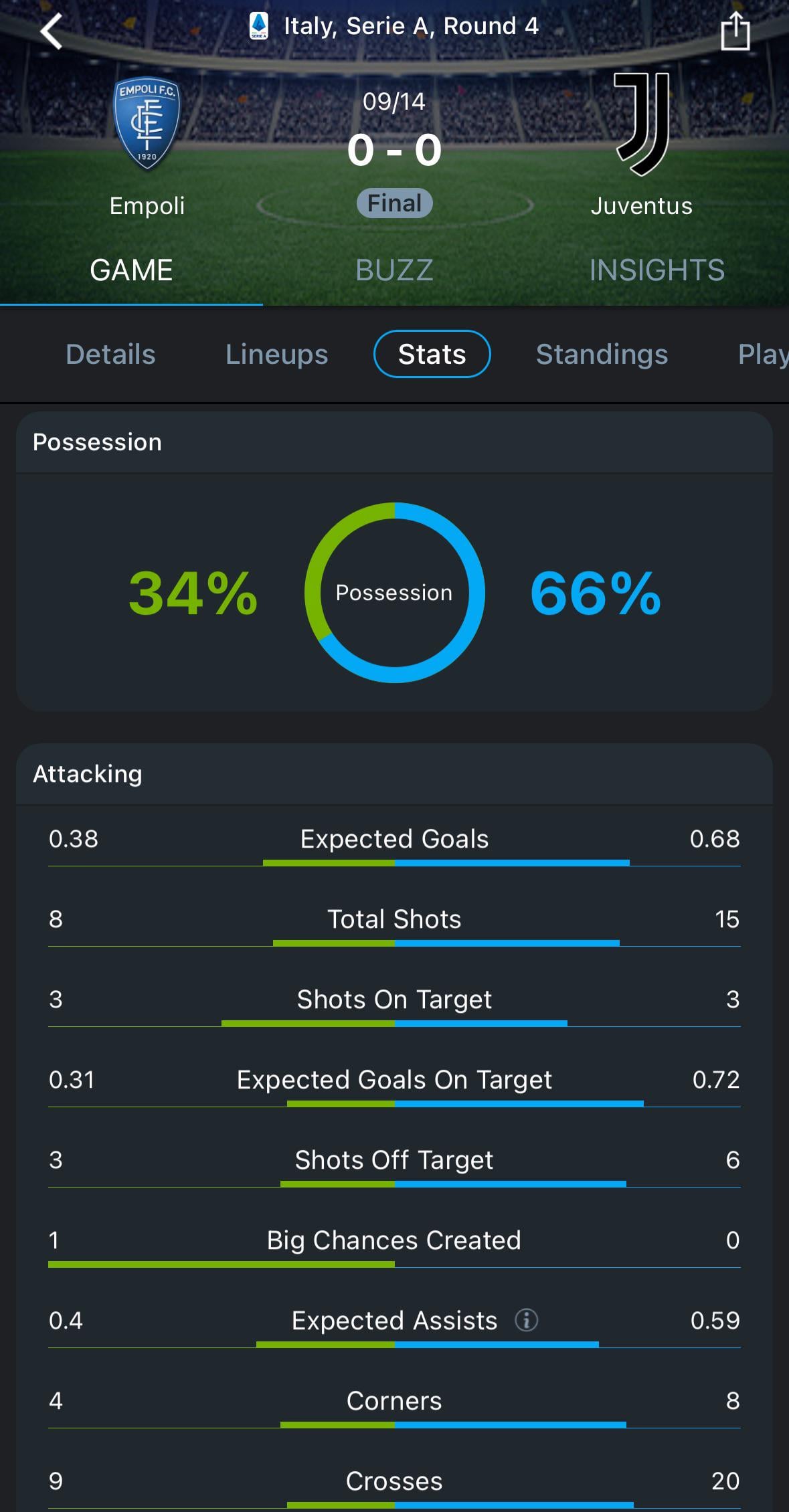This screenshot has height=1512, width=789.
Task: Open the Empoli F.C. crest
Action: (147, 124)
